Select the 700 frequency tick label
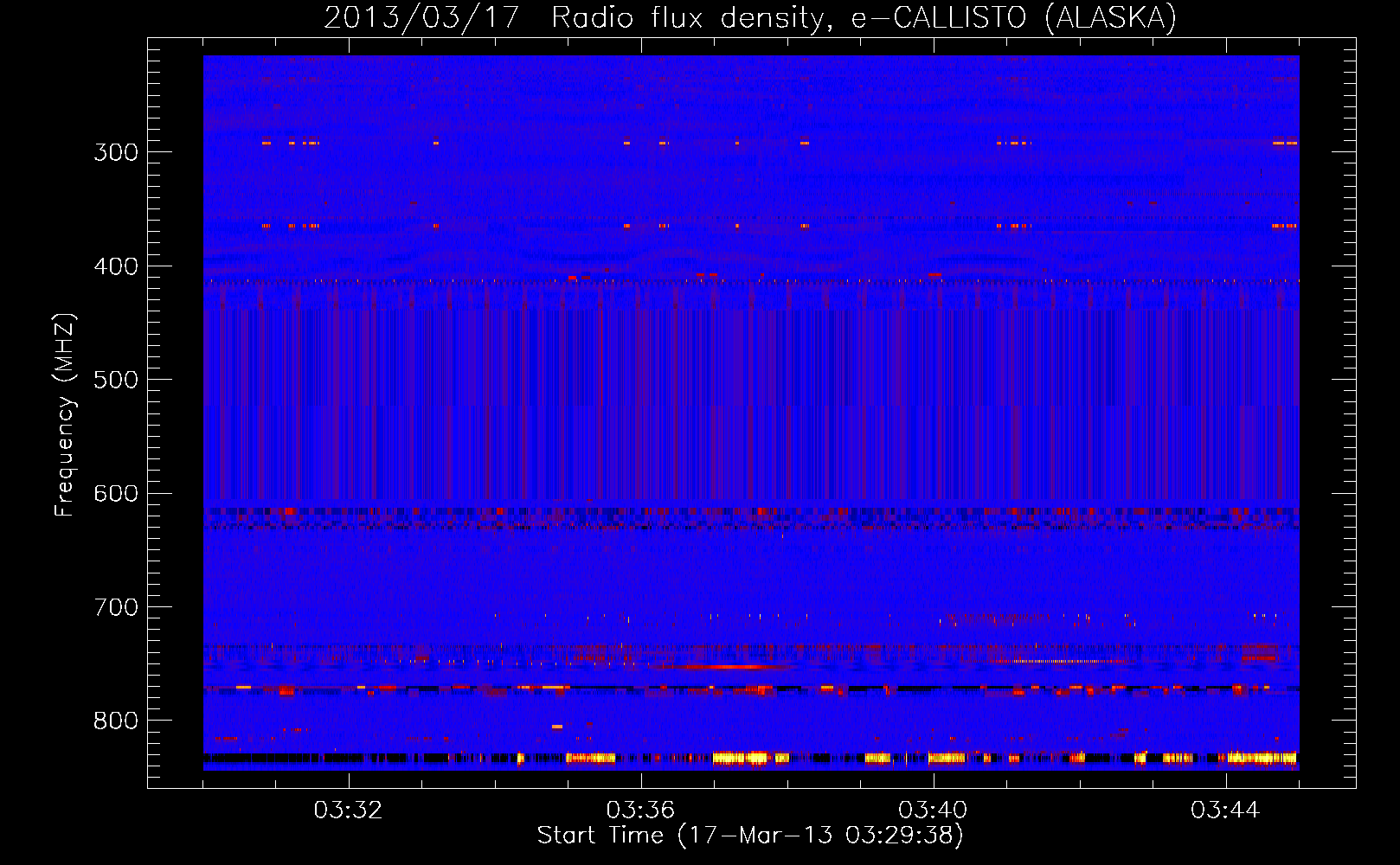Screen dimensions: 1400x865 [x=116, y=607]
